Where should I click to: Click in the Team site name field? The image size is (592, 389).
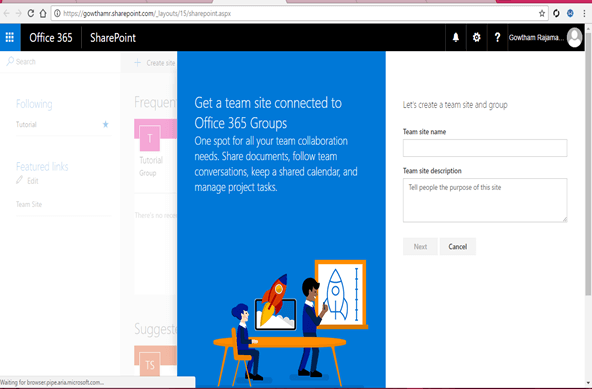(x=485, y=148)
